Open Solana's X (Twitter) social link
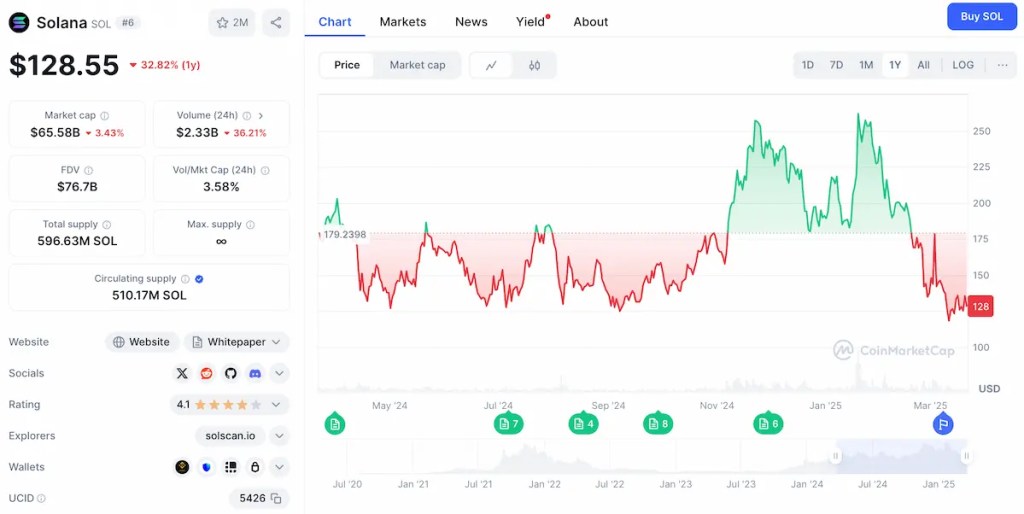The height and width of the screenshot is (514, 1024). coord(182,373)
